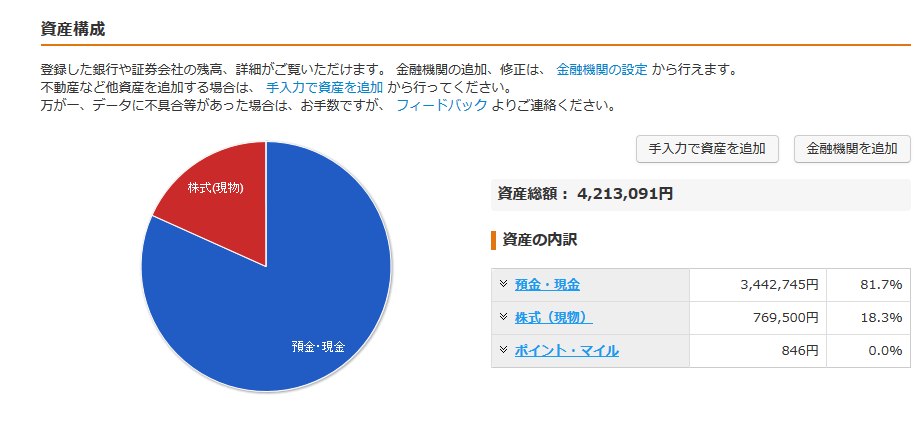Click the 株式(現物) label in pie chart

[x=216, y=189]
